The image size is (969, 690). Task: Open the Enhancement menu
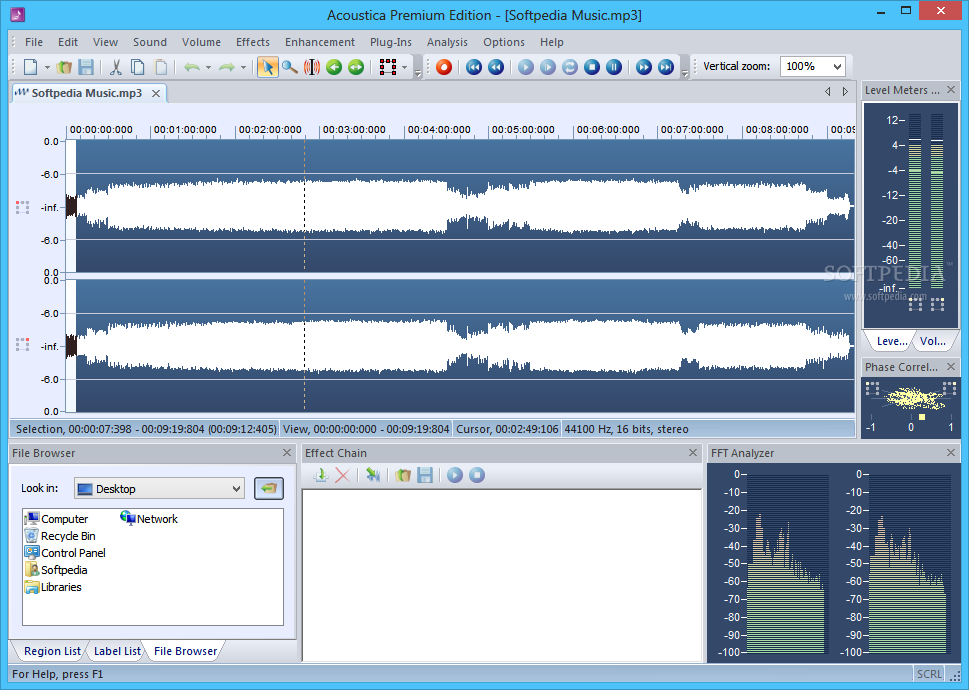319,42
